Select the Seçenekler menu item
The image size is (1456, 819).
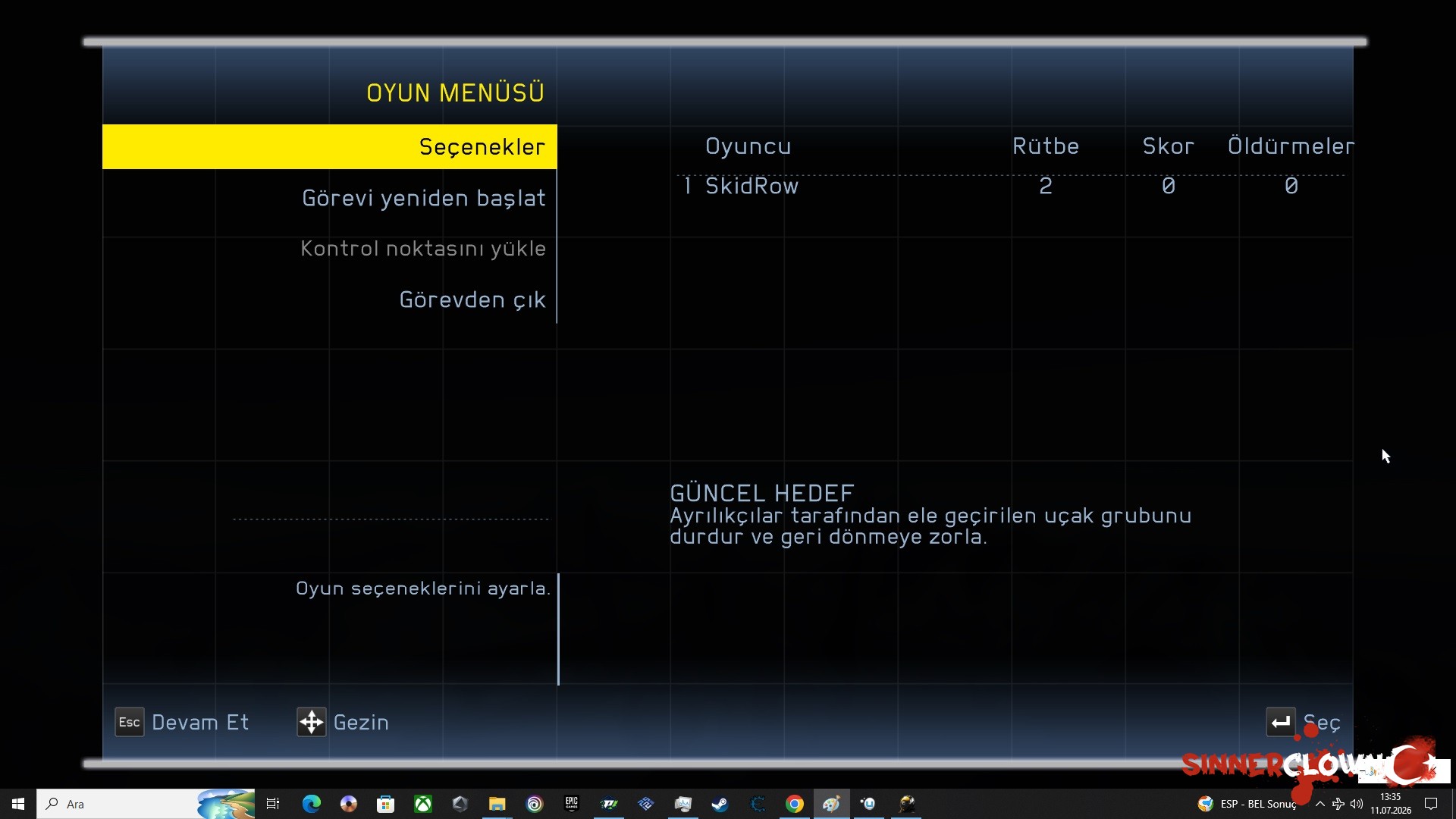coord(330,146)
